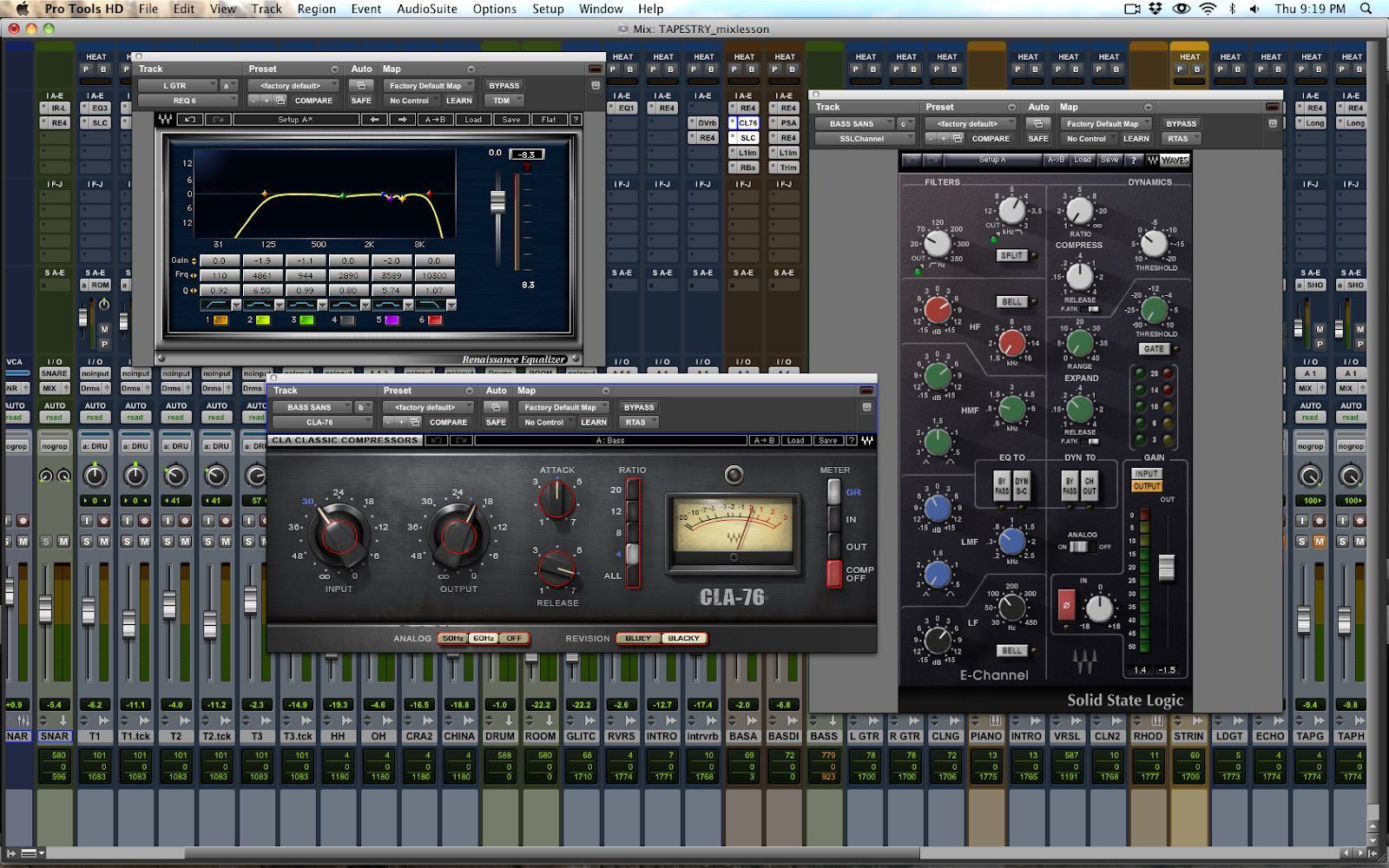1389x868 pixels.
Task: Click the Flat button in Renaissance Equalizer
Action: click(x=550, y=120)
